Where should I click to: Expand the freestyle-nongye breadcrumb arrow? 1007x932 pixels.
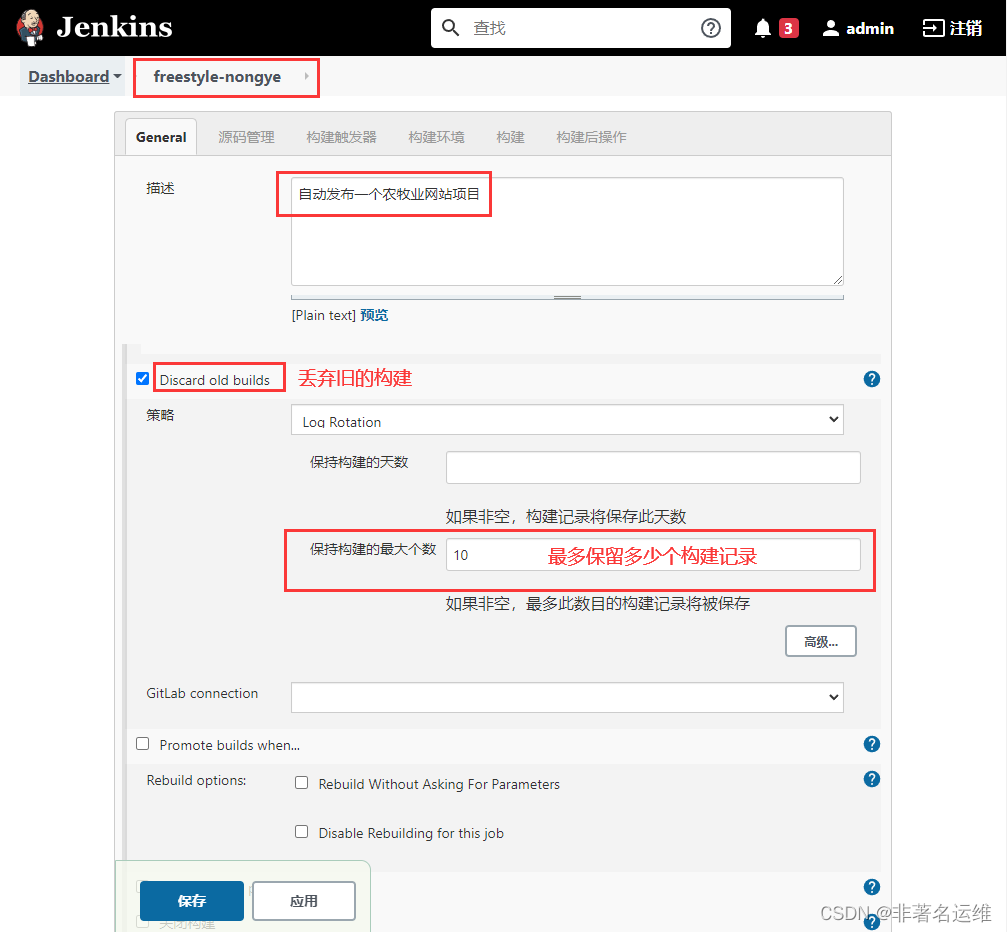coord(306,76)
